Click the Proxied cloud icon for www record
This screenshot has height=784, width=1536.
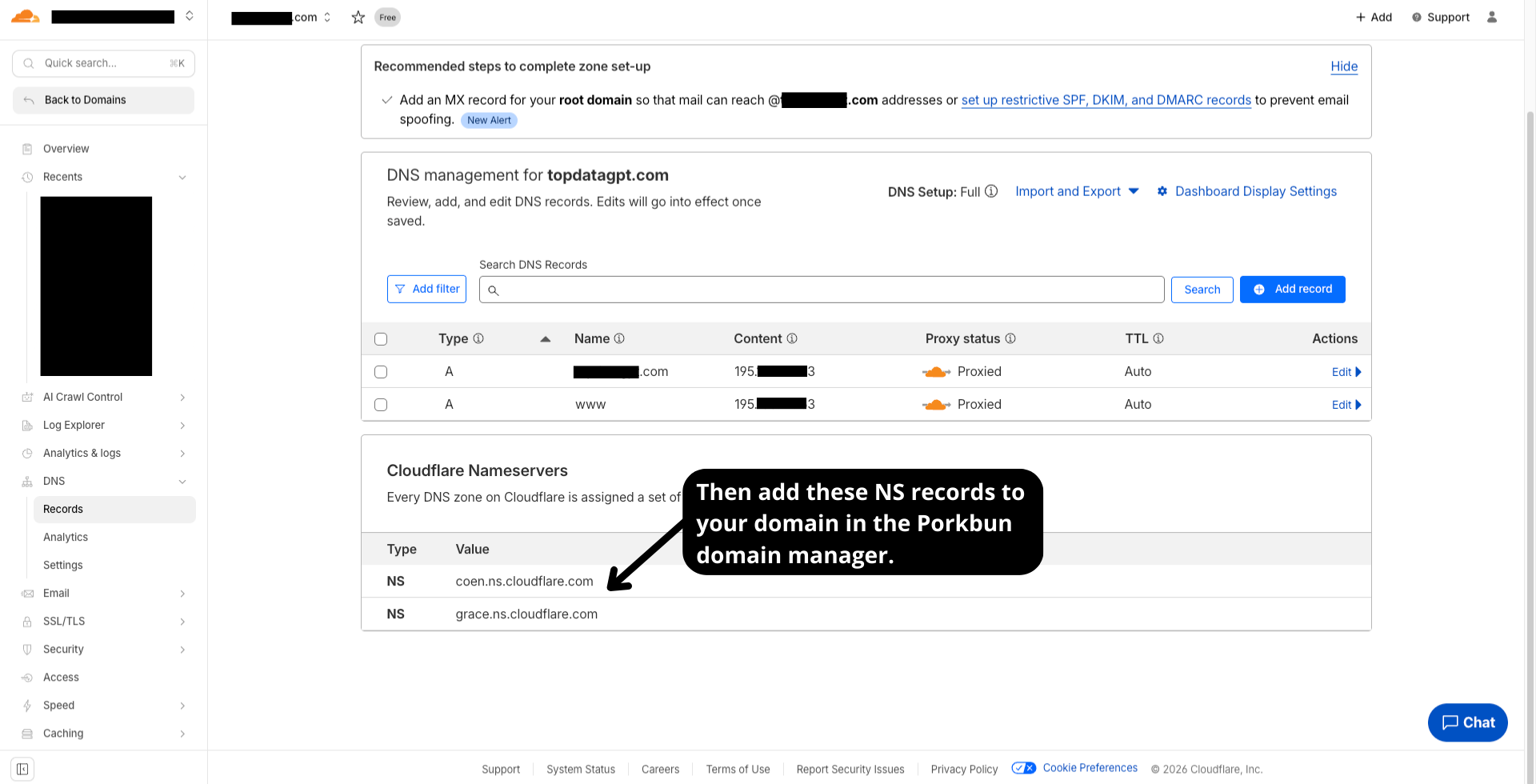(x=936, y=404)
